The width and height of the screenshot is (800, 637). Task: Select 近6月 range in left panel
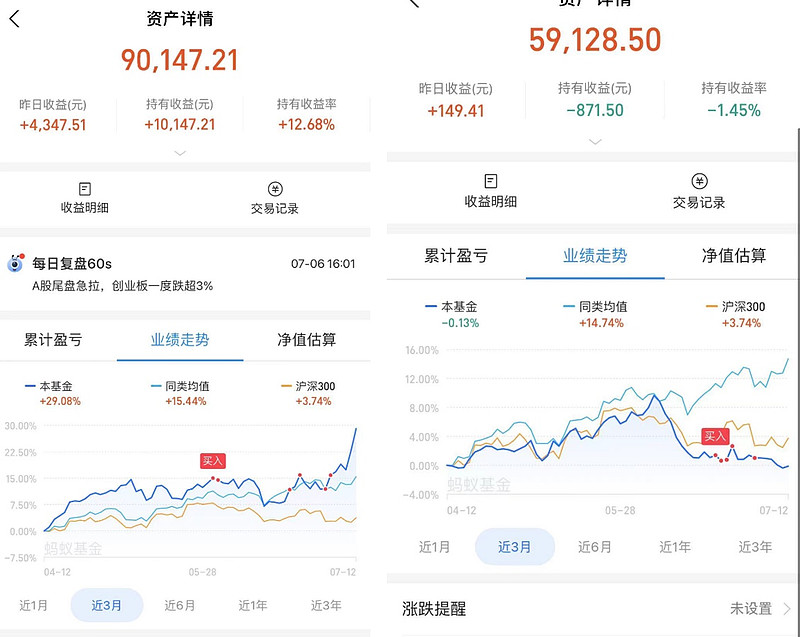(x=180, y=605)
